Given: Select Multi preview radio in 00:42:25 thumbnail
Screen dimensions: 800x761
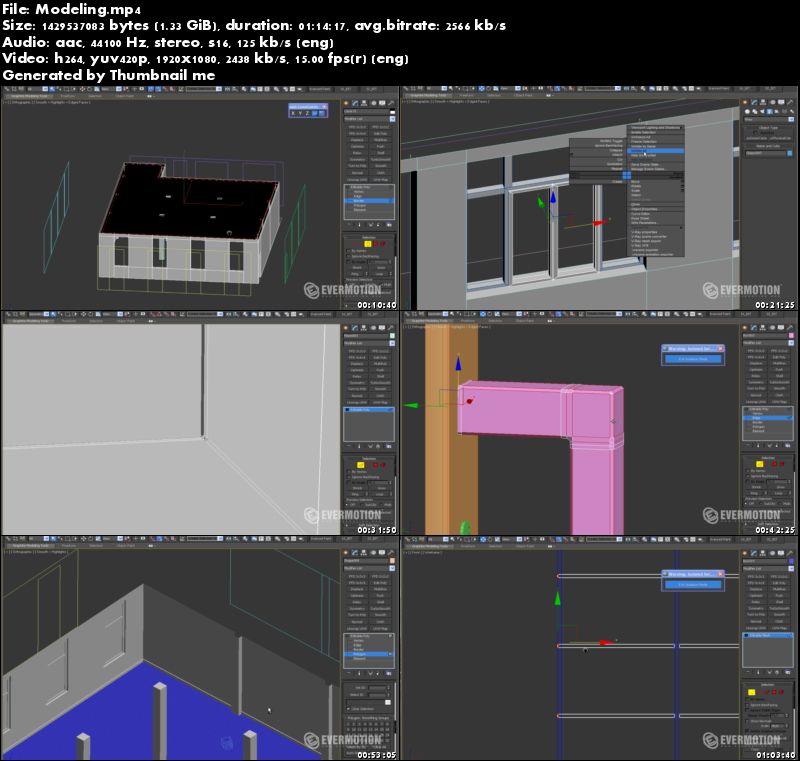Looking at the screenshot, I should coord(780,503).
